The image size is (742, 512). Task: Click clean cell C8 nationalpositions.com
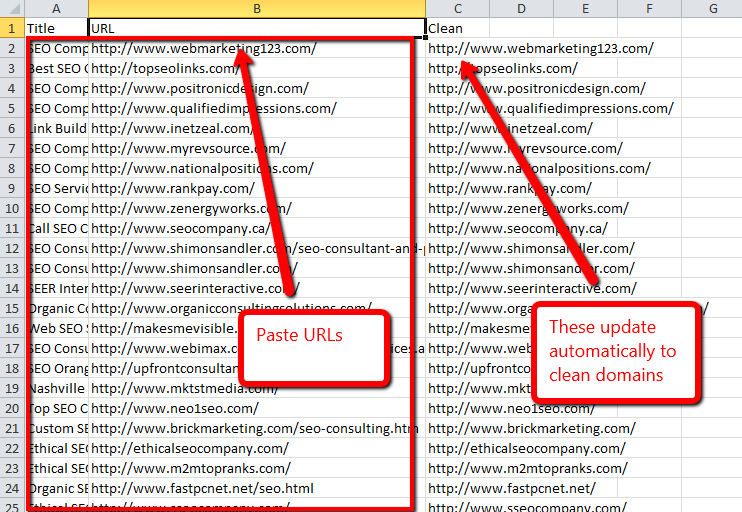click(x=458, y=168)
